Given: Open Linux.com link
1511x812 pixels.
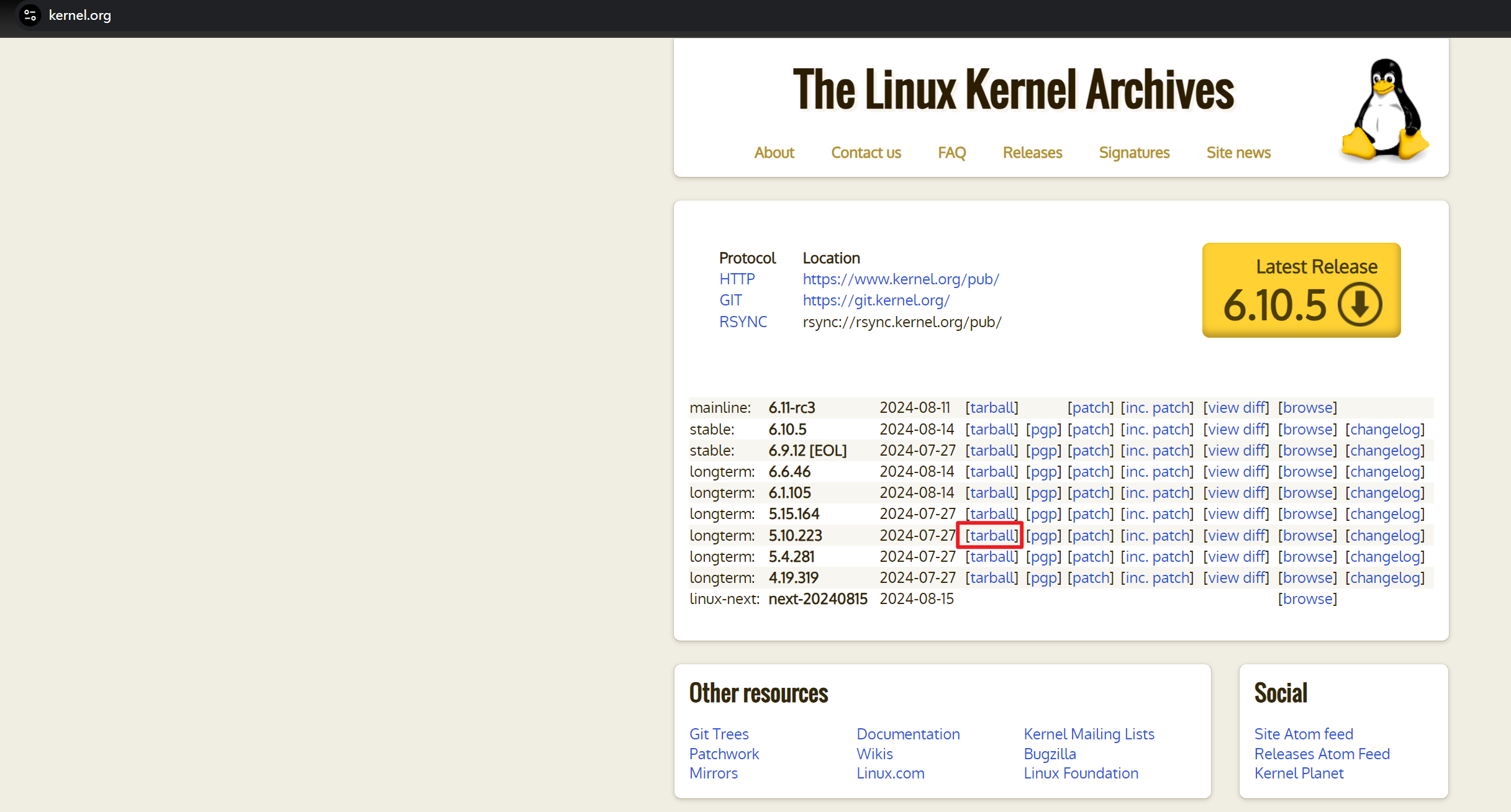Looking at the screenshot, I should [x=891, y=774].
